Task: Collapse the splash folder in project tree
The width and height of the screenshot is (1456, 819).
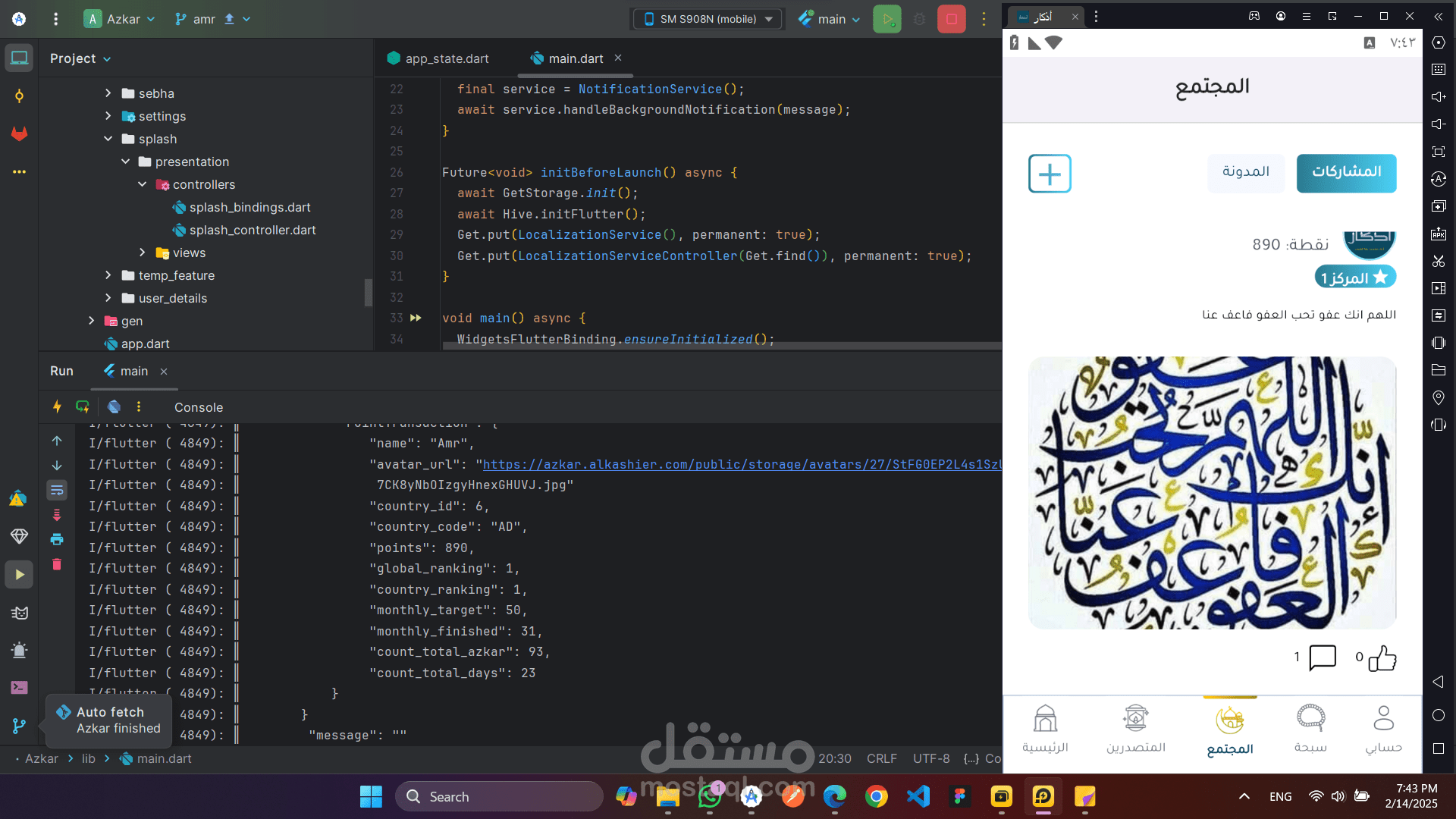Action: point(108,139)
